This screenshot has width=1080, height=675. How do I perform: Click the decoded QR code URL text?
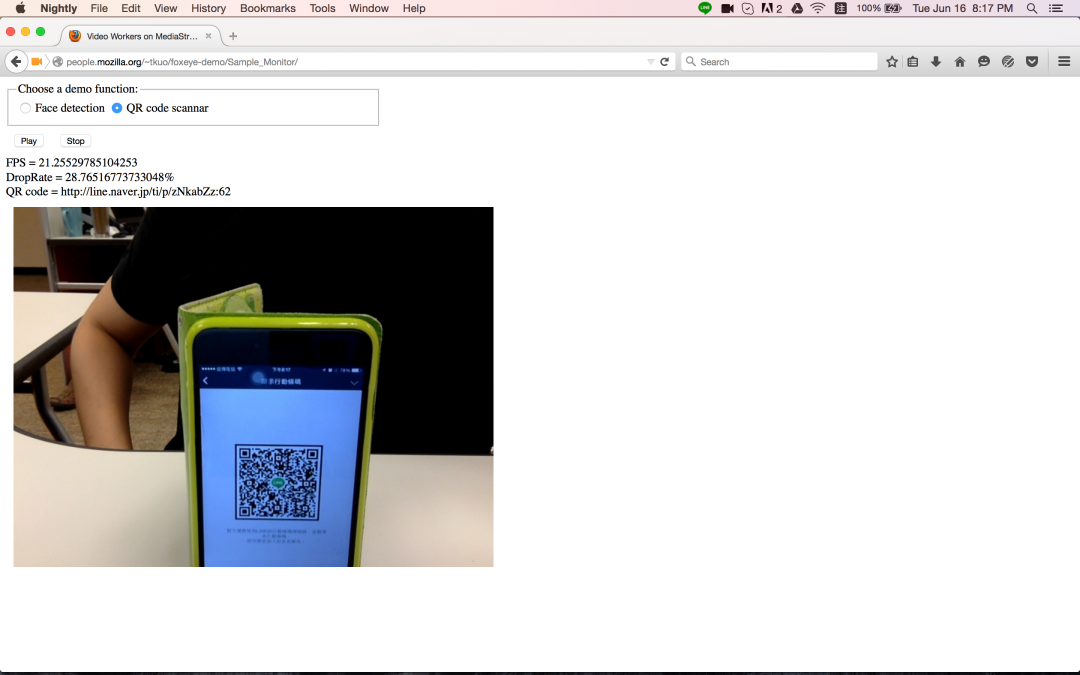click(145, 191)
